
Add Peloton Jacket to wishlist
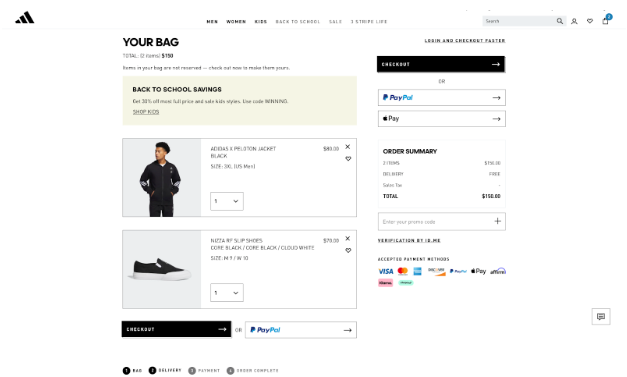[x=348, y=159]
